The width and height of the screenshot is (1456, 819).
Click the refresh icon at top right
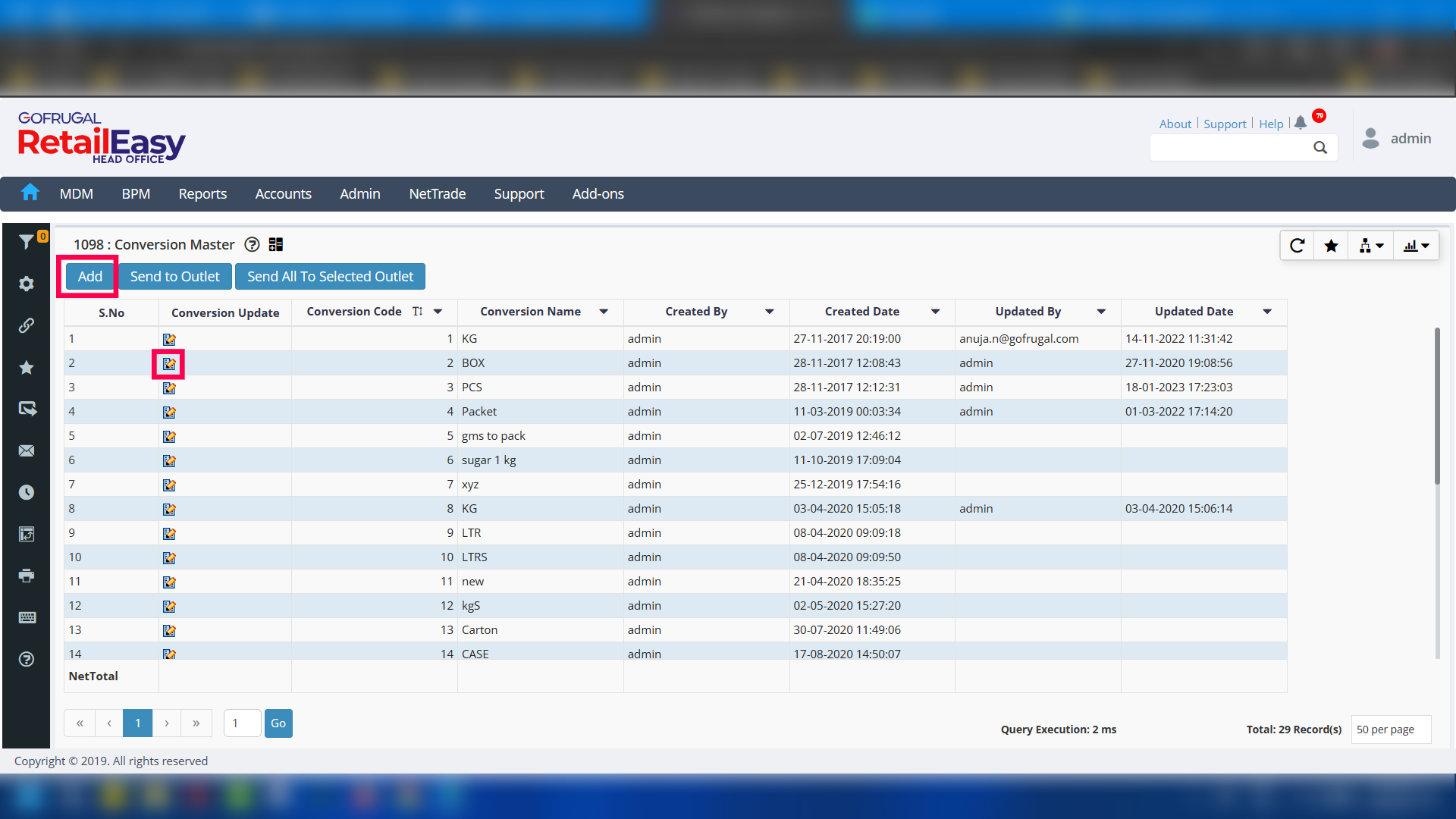coord(1297,246)
